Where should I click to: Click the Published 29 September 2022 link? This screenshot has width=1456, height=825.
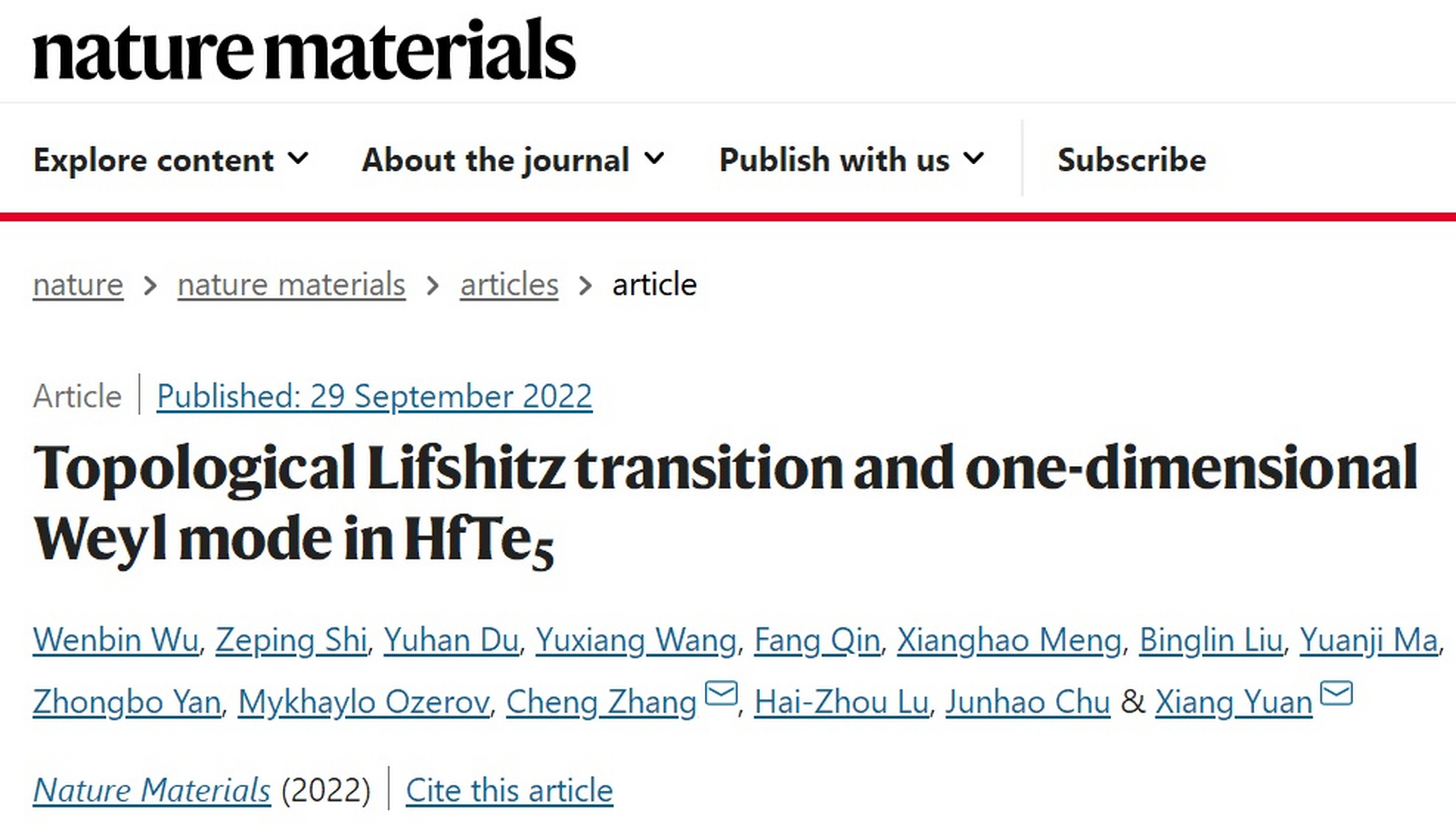pos(374,396)
